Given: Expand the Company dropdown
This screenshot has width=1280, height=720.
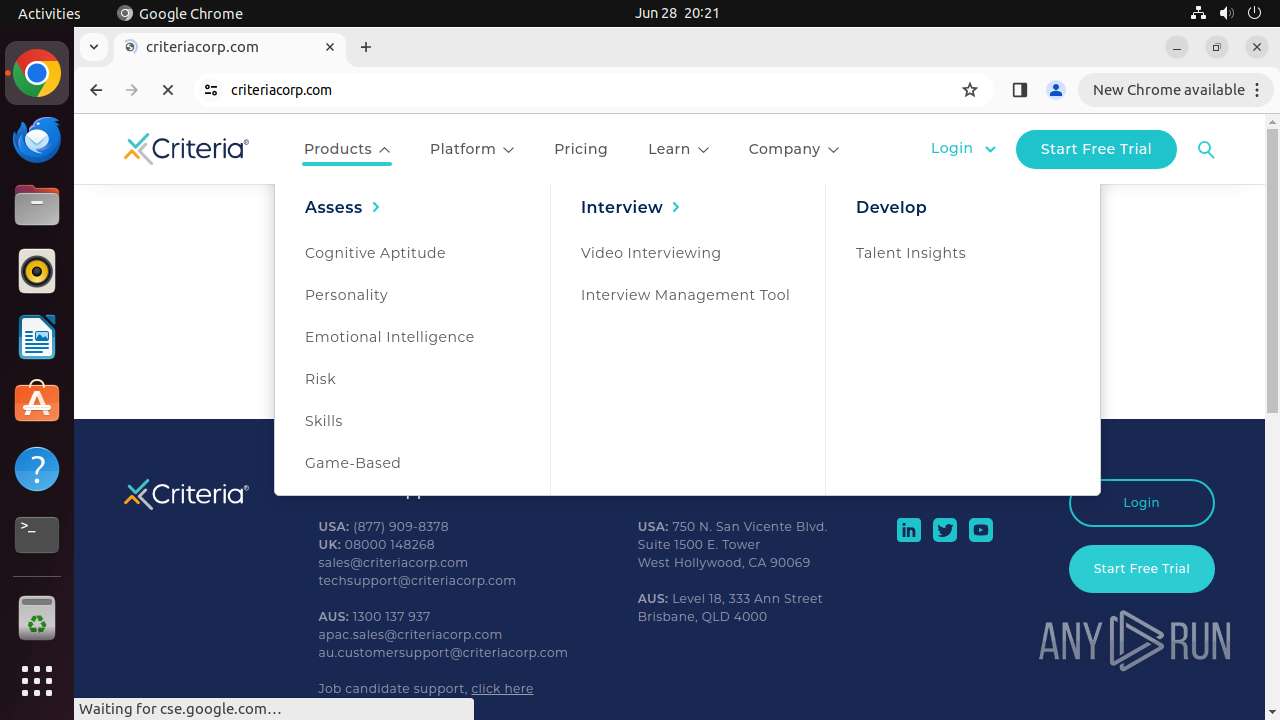Looking at the screenshot, I should tap(793, 149).
